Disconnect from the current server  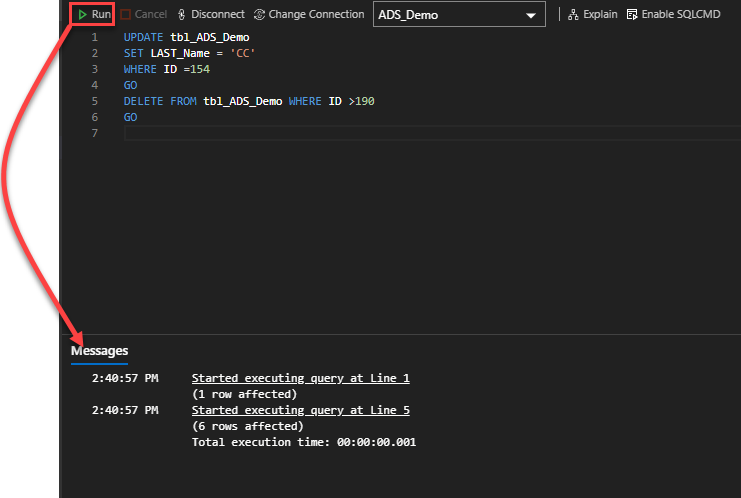point(211,15)
